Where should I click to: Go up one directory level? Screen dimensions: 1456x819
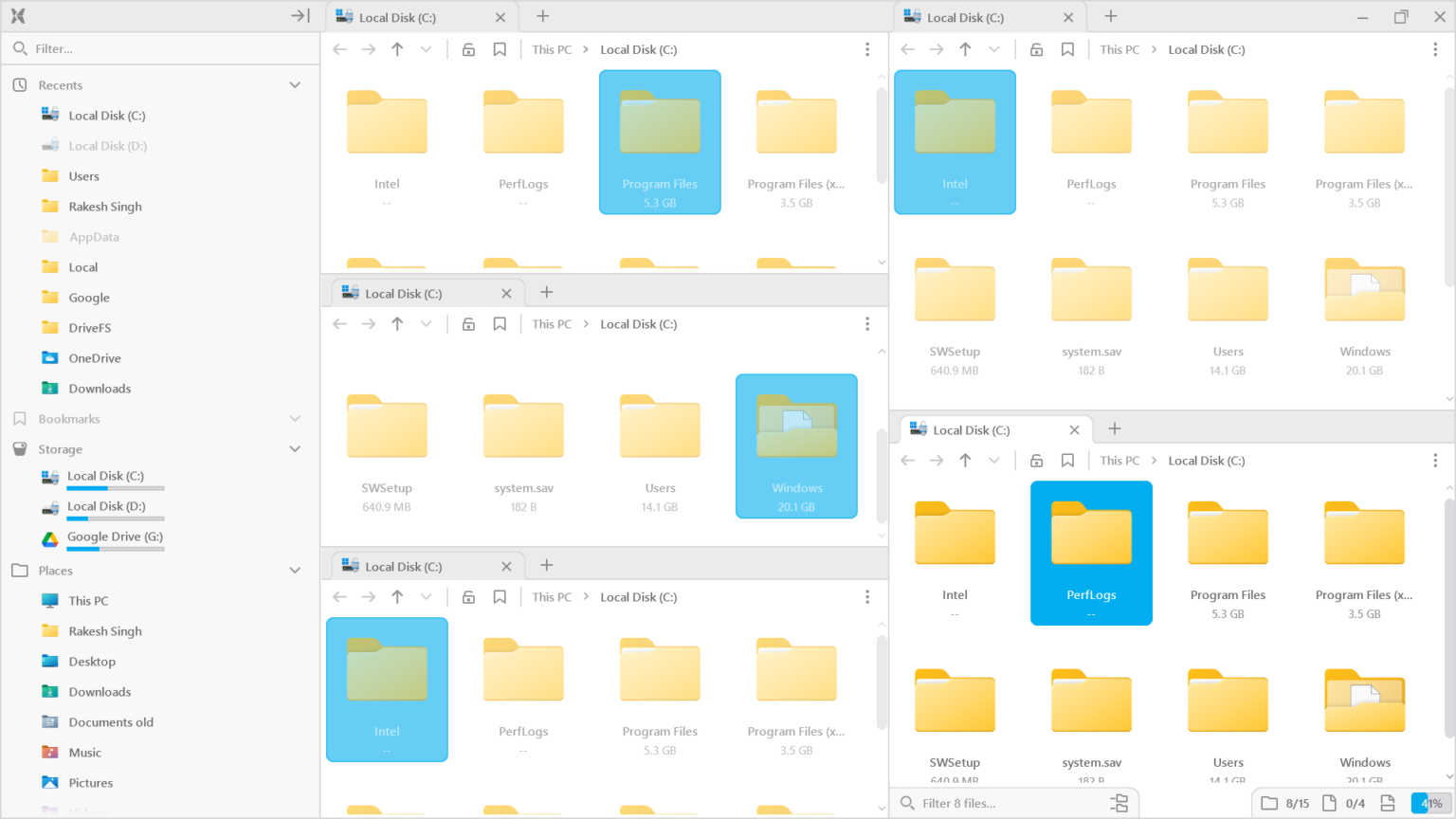click(397, 48)
